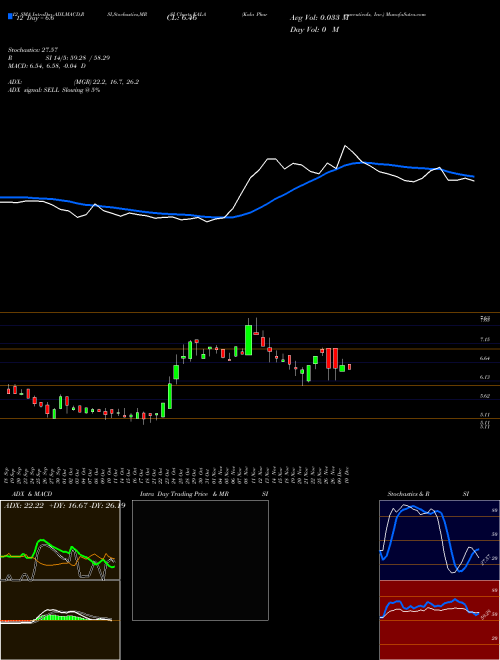Click the 'MACD: 6.54, 6.58, -0.04' line
Screen dimensions: 500x660
point(47,66)
